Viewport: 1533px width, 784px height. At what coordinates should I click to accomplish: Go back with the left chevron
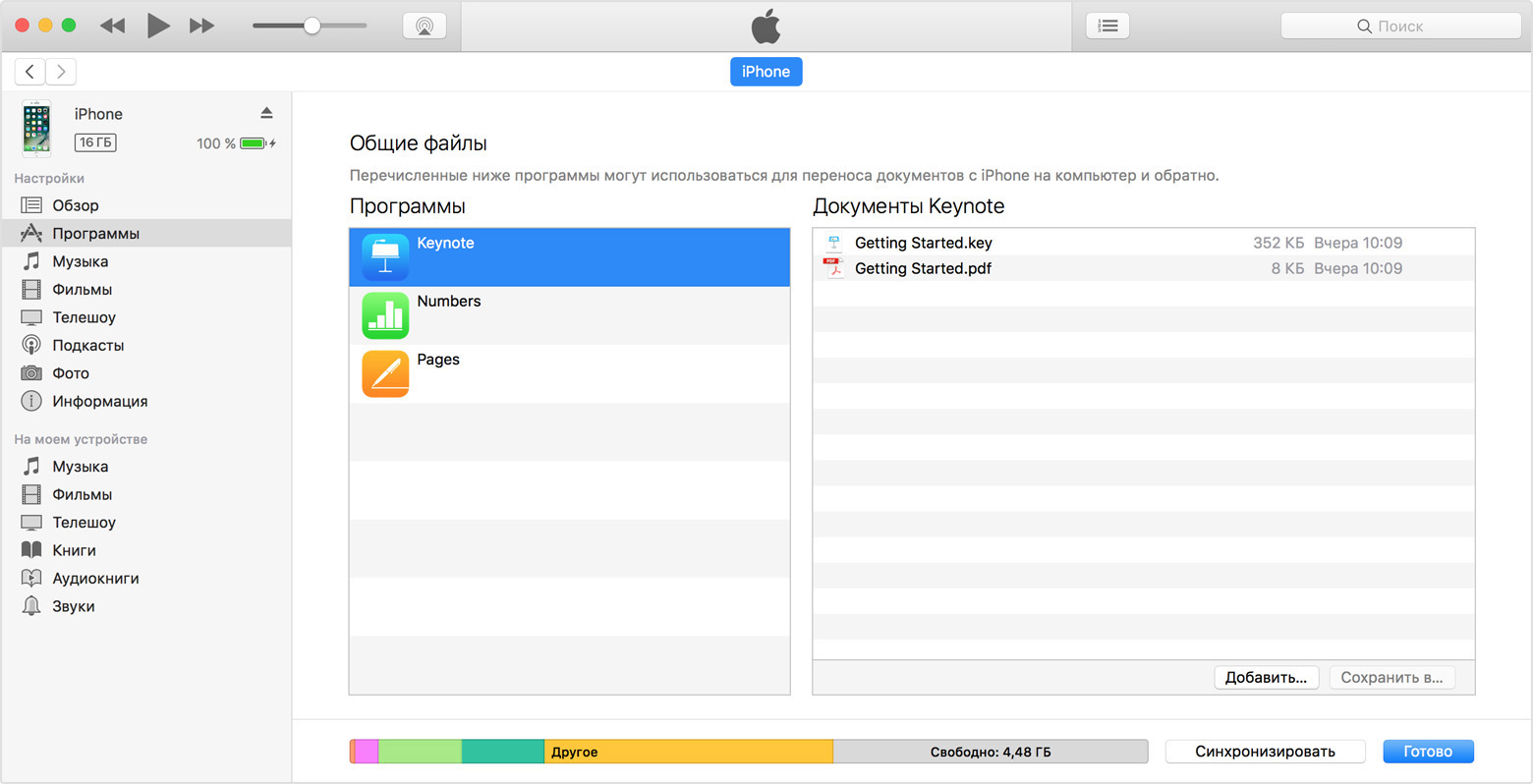pyautogui.click(x=29, y=72)
